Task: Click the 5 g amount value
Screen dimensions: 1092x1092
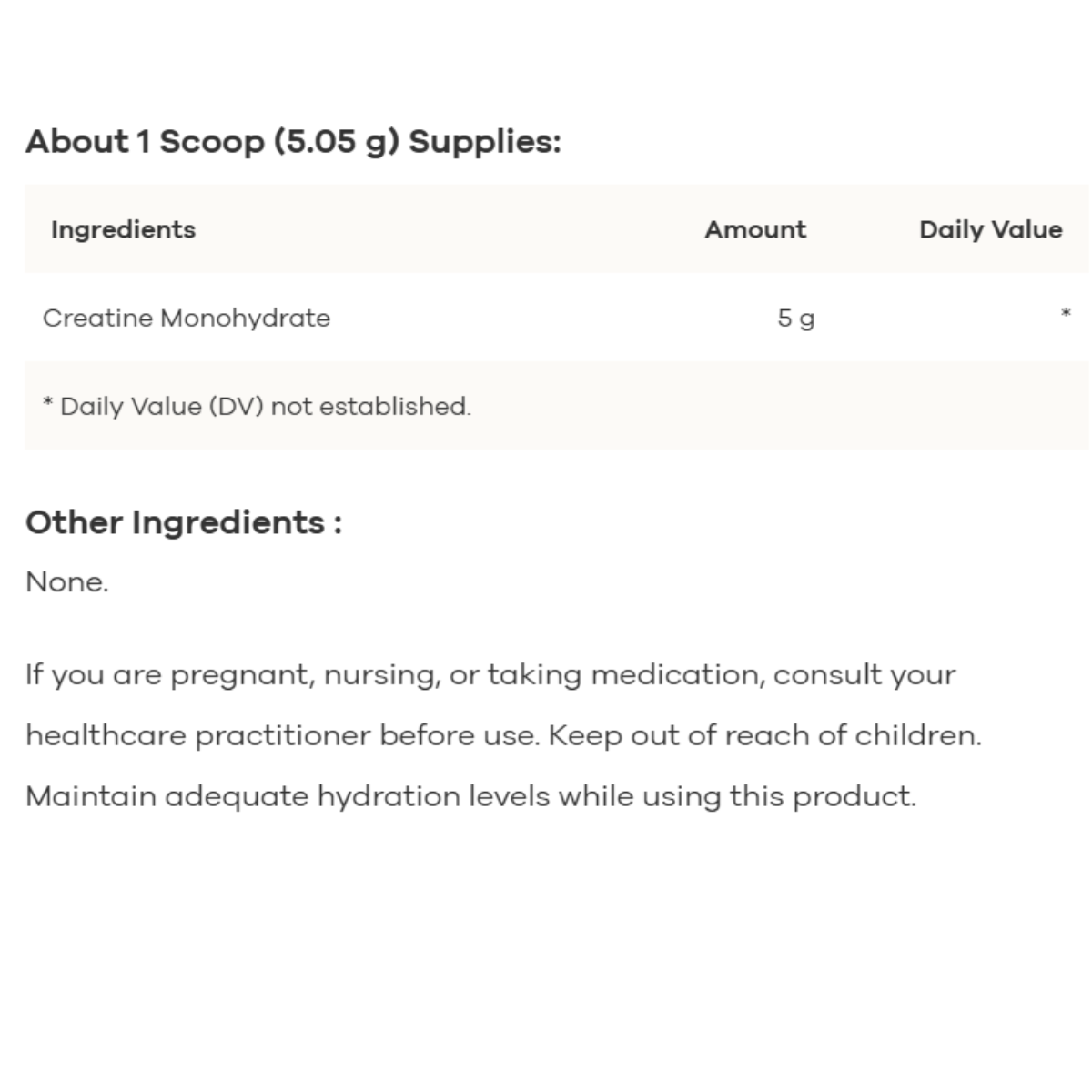Action: (796, 318)
